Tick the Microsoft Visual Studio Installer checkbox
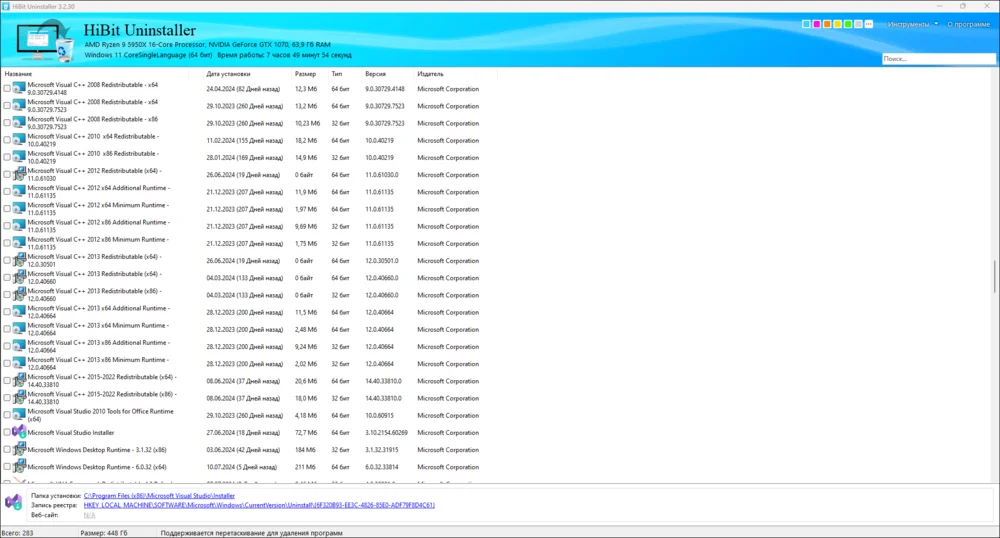Viewport: 1000px width, 538px height. [7, 433]
